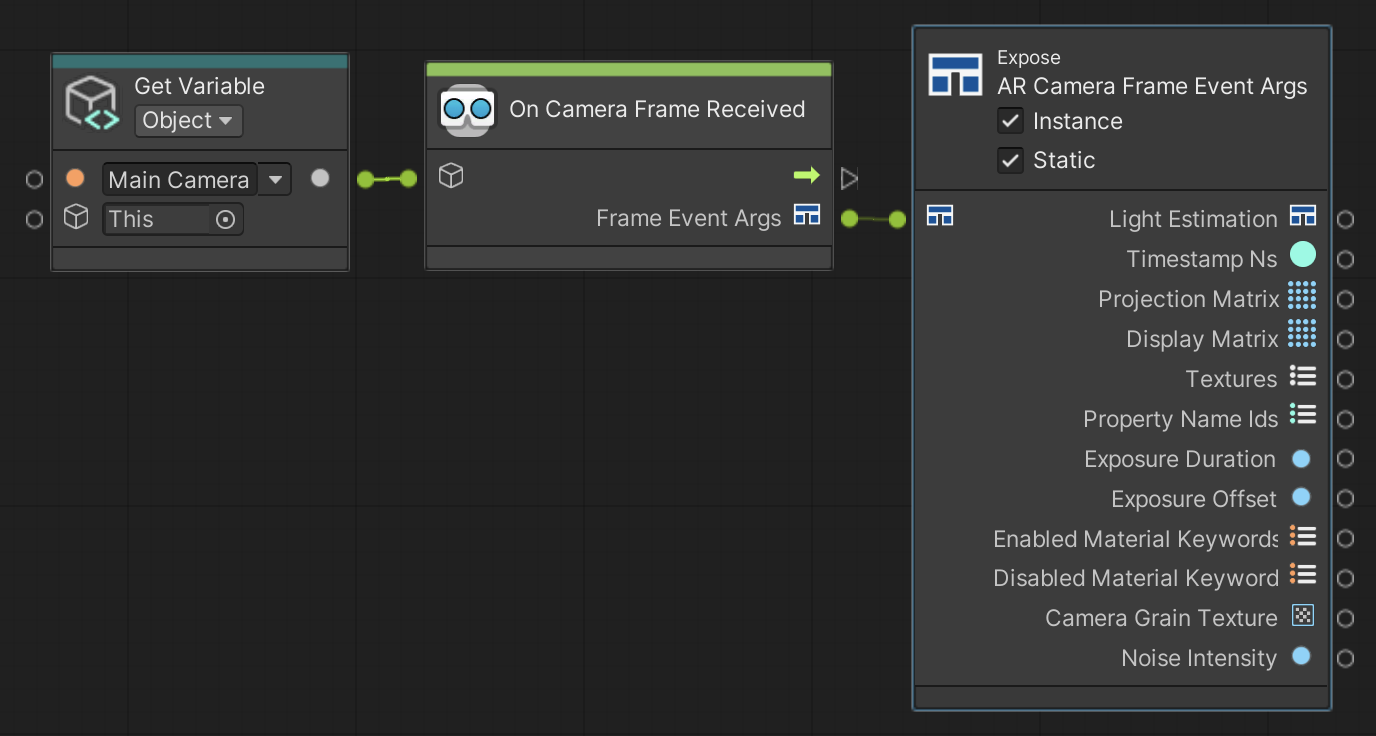Disable the Static checkbox
Screen dimensions: 1376x736
[1010, 159]
